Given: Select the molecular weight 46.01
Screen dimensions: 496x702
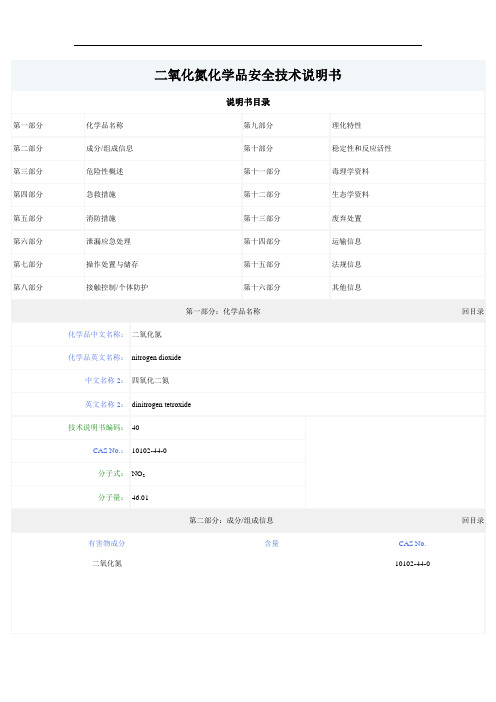Looking at the screenshot, I should [x=140, y=497].
